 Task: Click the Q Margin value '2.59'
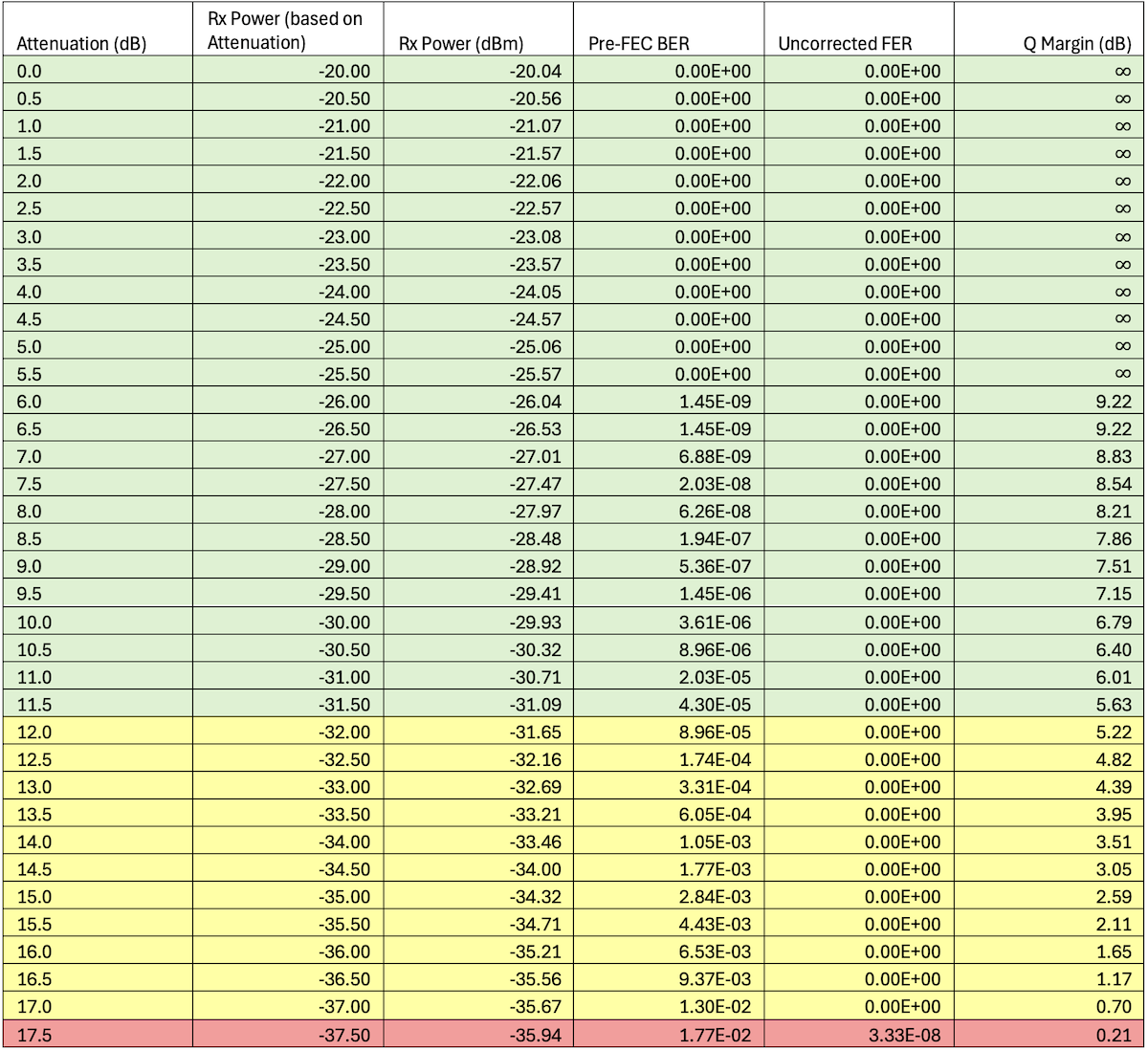pyautogui.click(x=1049, y=898)
